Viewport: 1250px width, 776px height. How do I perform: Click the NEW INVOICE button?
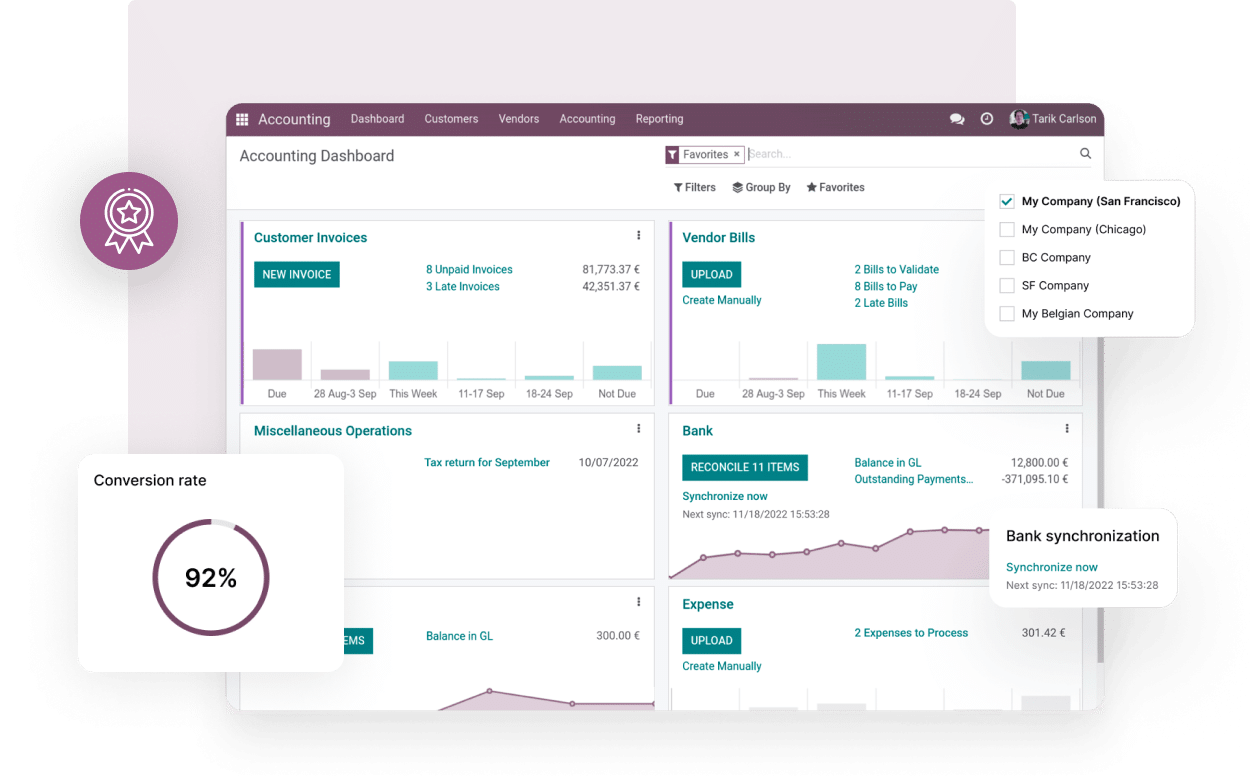pyautogui.click(x=296, y=274)
